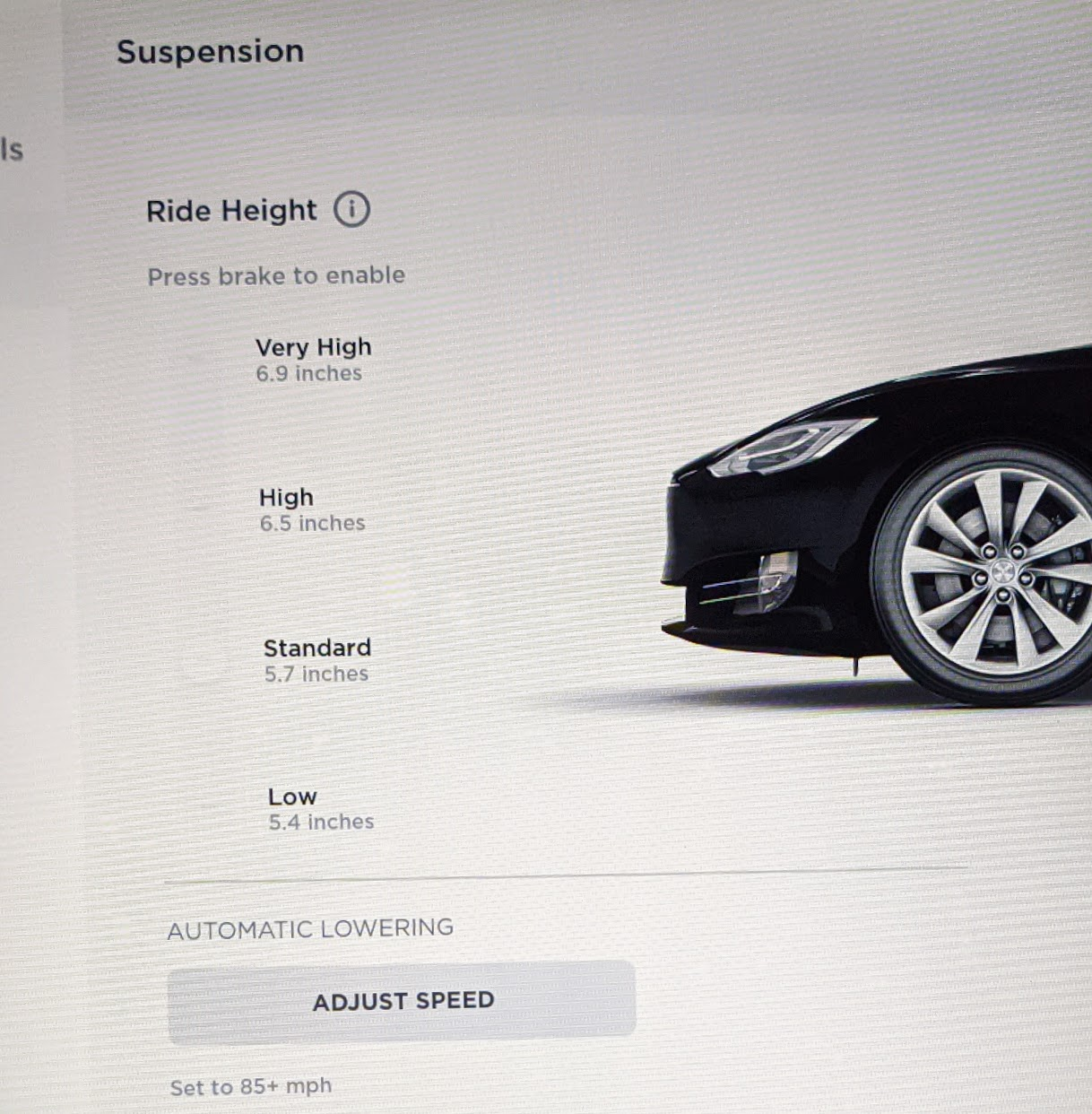Screen dimensions: 1092x1114
Task: Tap the car's headlight graphic
Action: pos(789,446)
